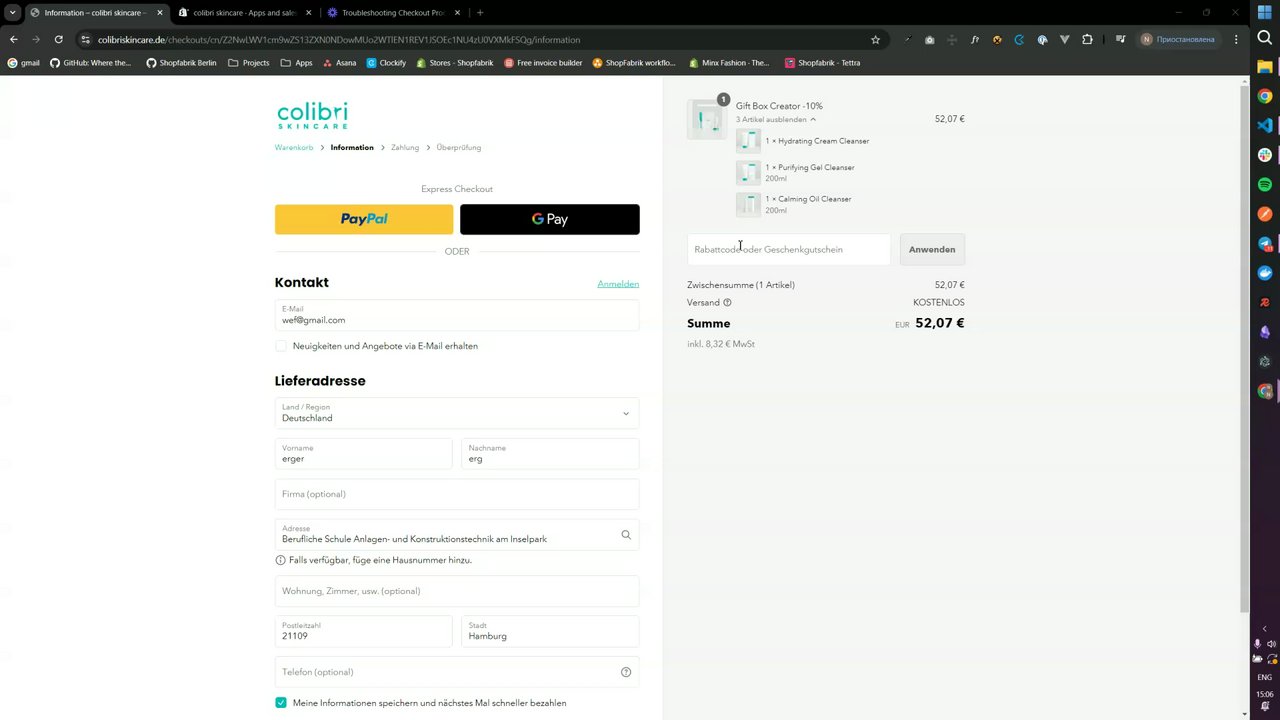This screenshot has height=720, width=1280.
Task: Click the browser Back arrow
Action: [x=14, y=39]
